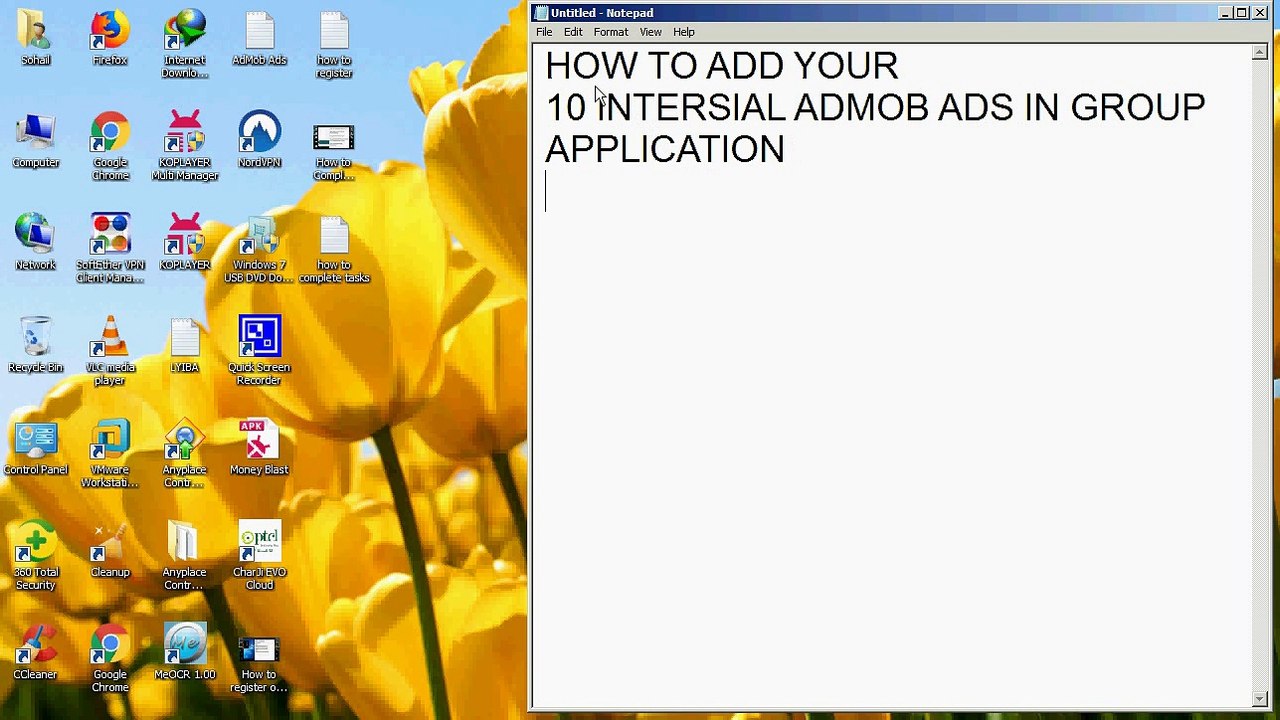Click the Notepad title bar icon
1280x720 pixels.
point(541,13)
